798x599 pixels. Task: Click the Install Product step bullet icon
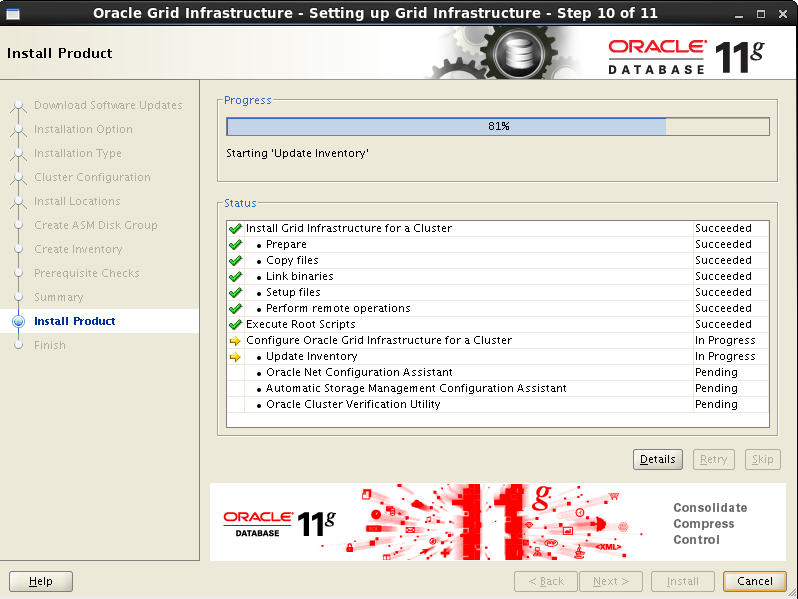(x=19, y=321)
